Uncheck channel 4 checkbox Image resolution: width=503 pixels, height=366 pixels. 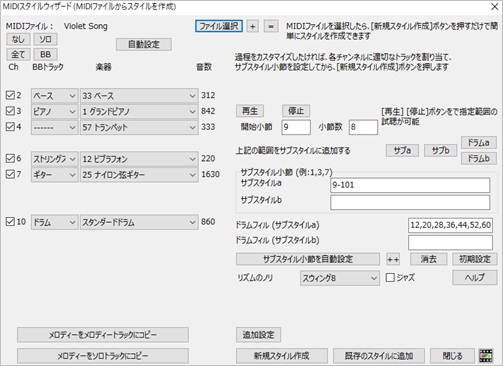point(10,127)
